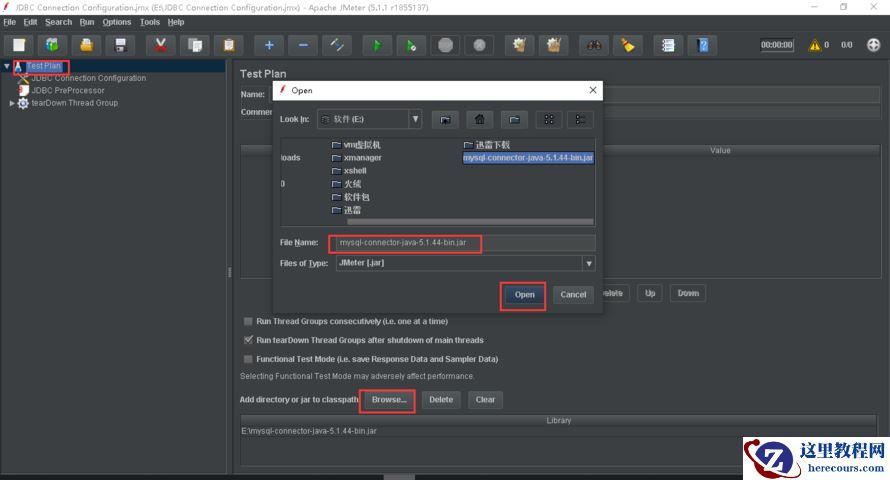Click the Browse... classpath button
The height and width of the screenshot is (480, 890).
pyautogui.click(x=388, y=399)
